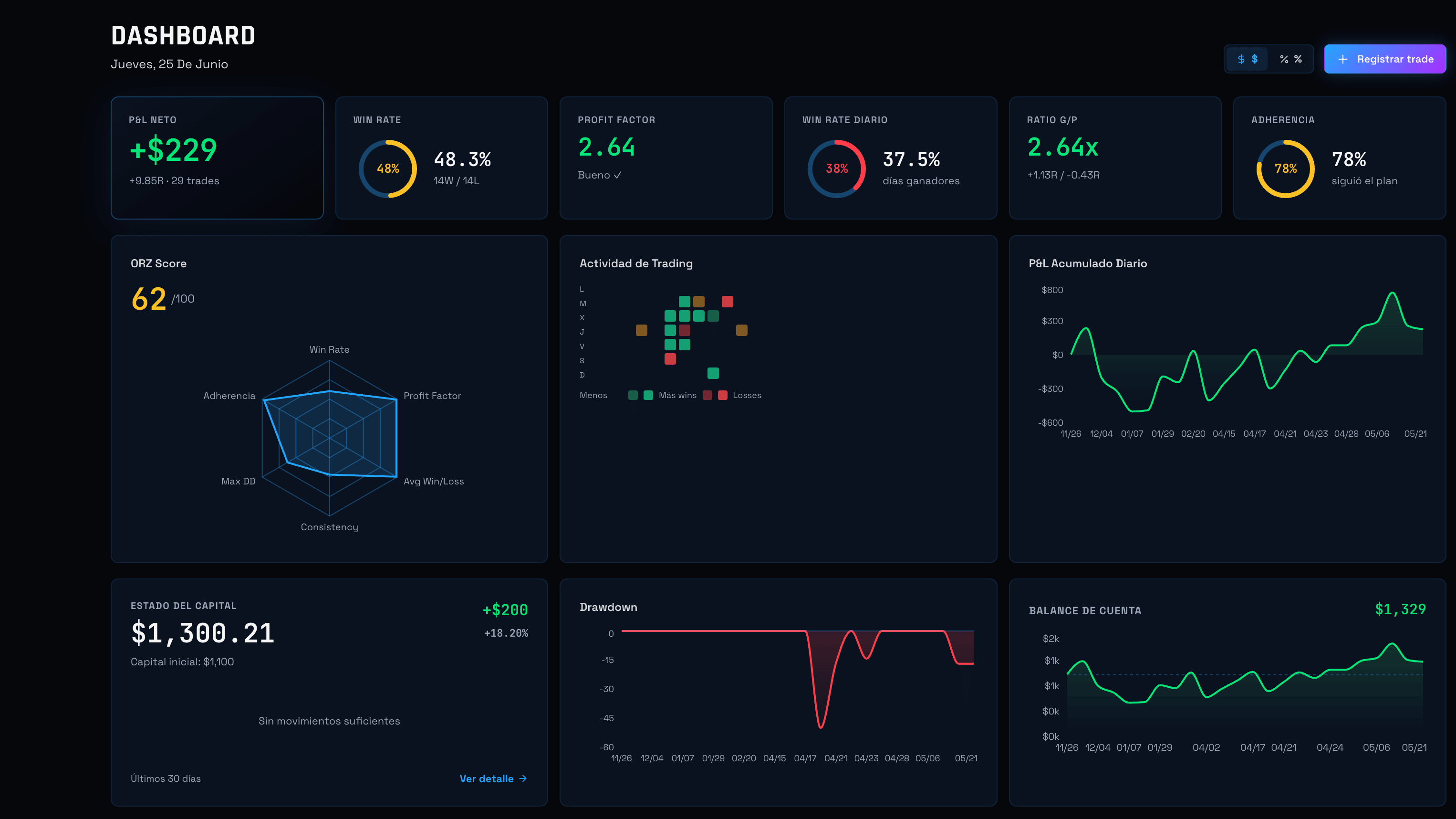Click the Registrar trade button
Screen dimensions: 1456x819
1384,59
